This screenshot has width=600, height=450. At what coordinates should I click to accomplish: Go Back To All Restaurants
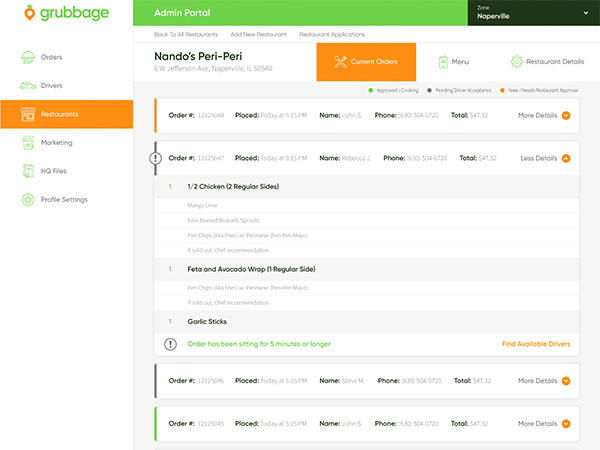[x=186, y=34]
